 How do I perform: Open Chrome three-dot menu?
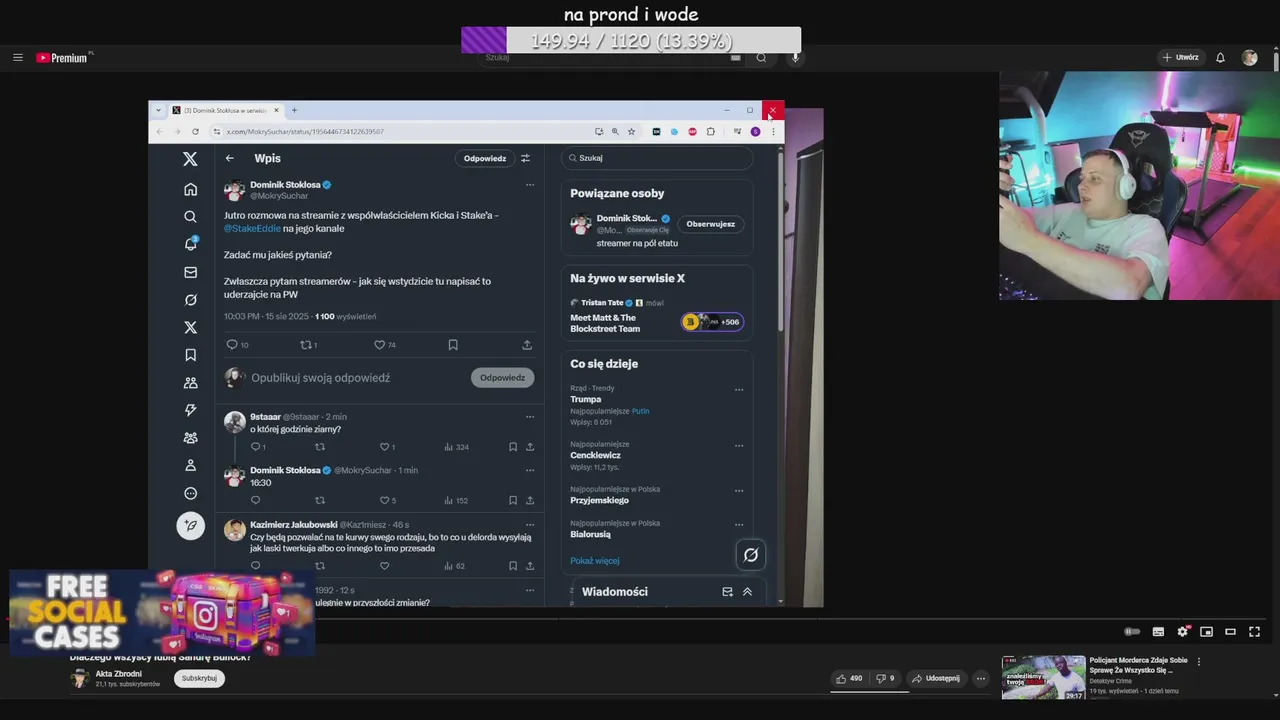pos(772,131)
